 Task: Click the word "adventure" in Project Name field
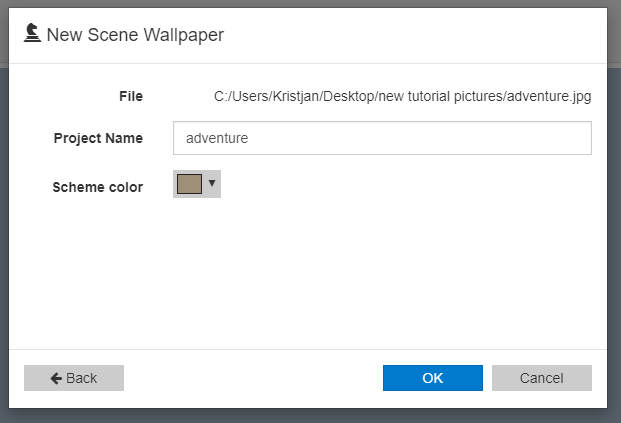217,139
